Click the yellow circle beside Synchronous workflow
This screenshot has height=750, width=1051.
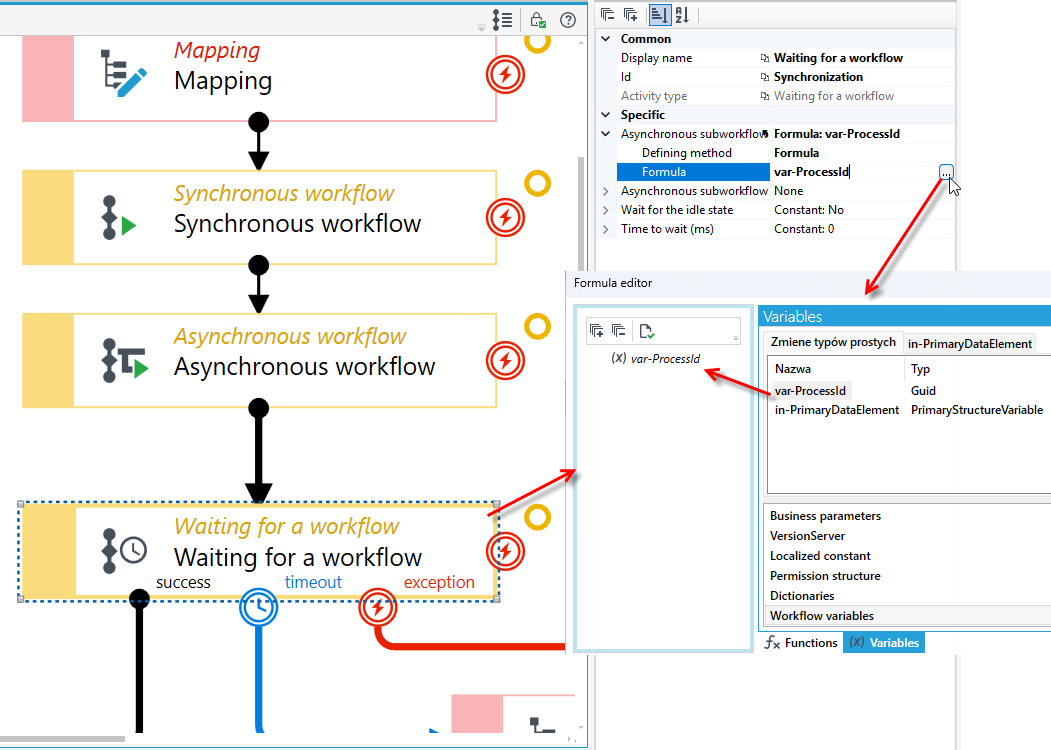pos(537,183)
